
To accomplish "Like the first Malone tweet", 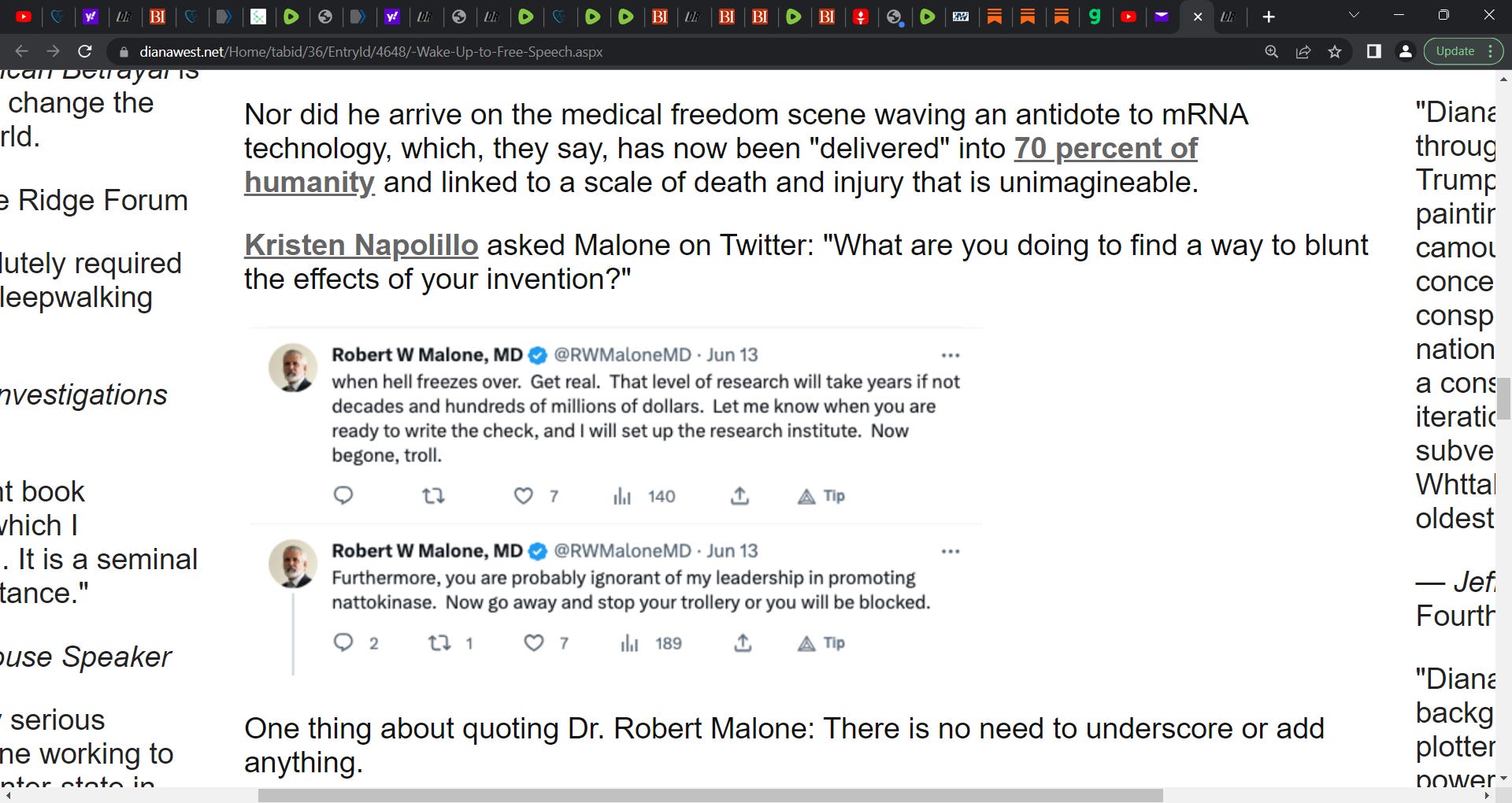I will tap(524, 496).
